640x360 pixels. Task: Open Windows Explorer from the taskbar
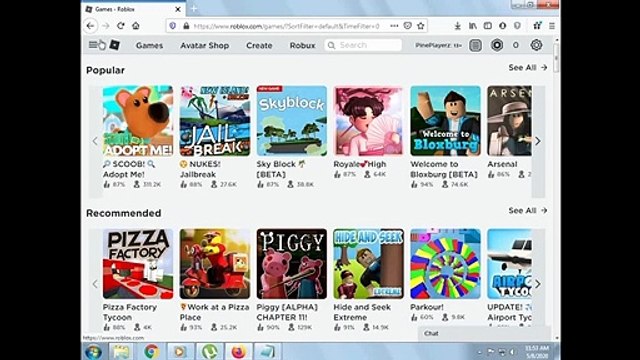pos(121,351)
